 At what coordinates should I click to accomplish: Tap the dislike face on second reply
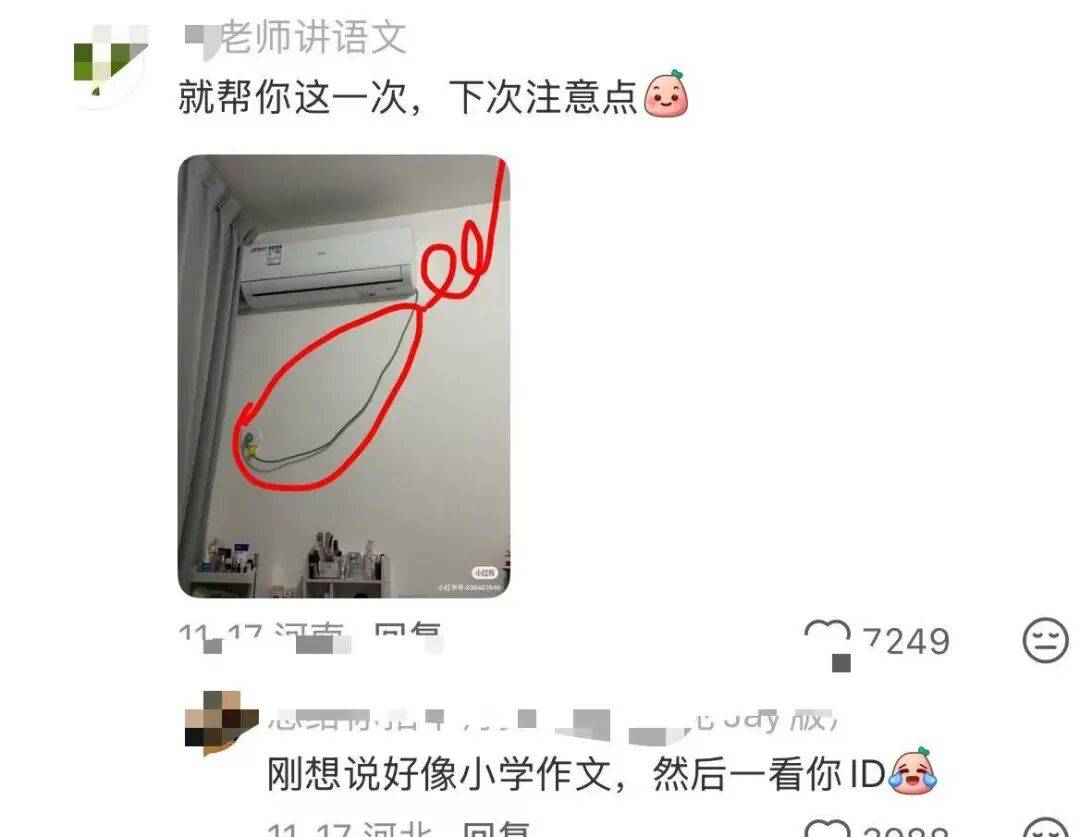pos(1045,828)
